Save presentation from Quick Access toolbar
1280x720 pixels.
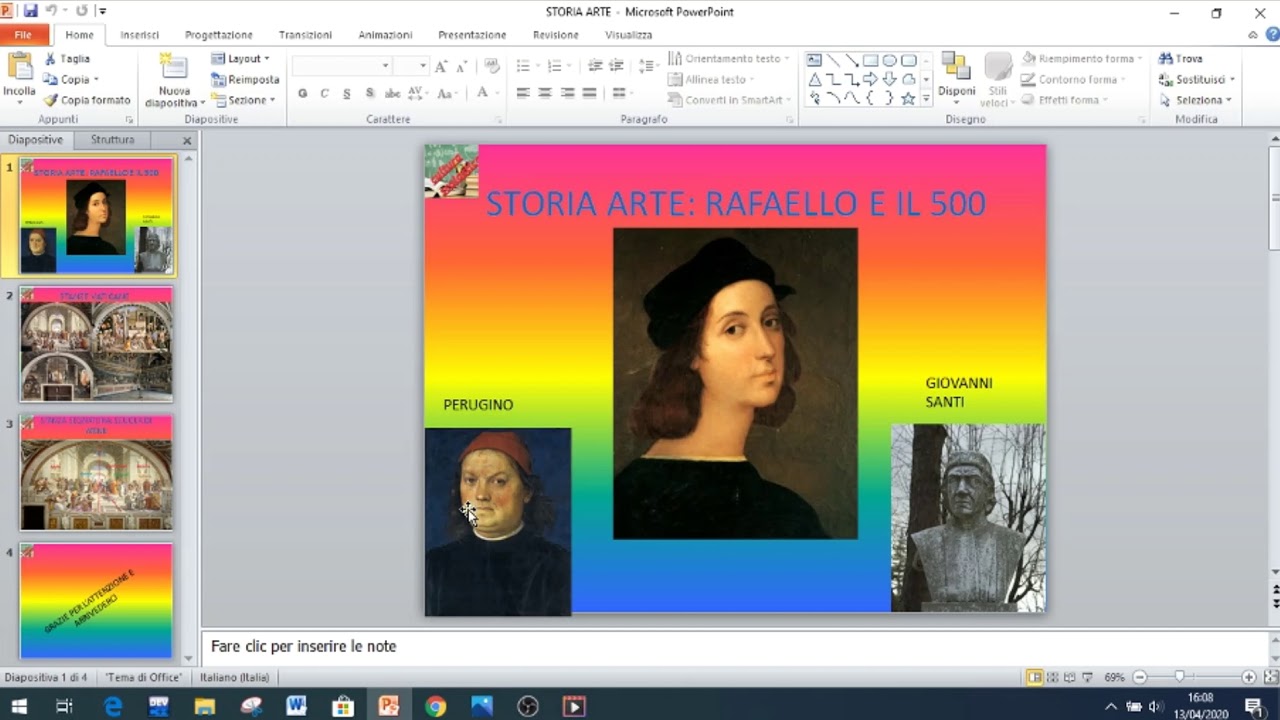[x=30, y=11]
